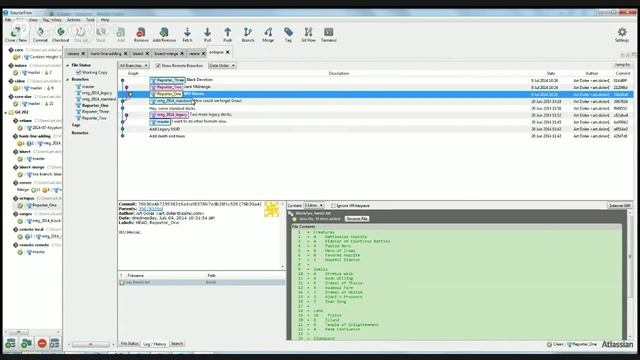Open the Help menu
Image resolution: width=640 pixels, height=360 pixels.
coord(105,20)
